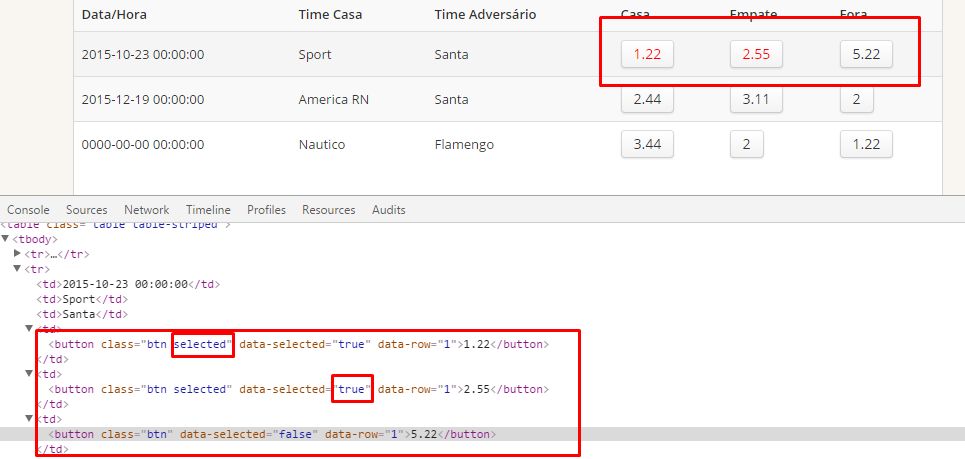
Task: Select the 2015-10-23 00:00:00 table cell
Action: click(x=143, y=55)
